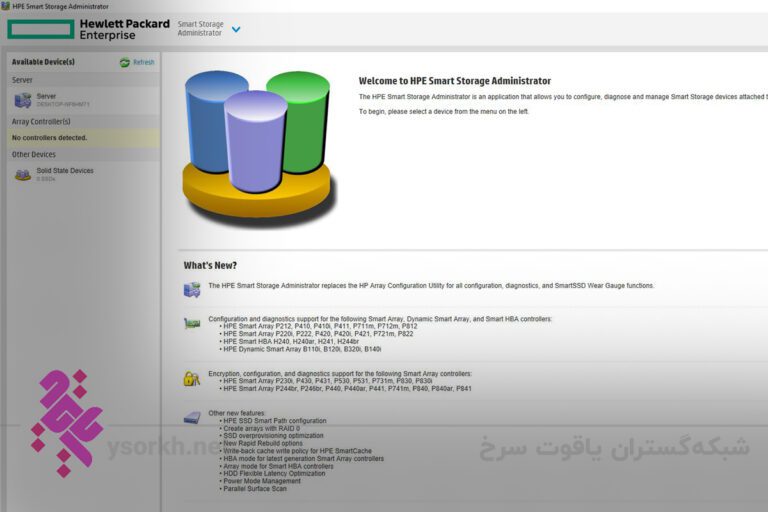Select the Server icon in device list
Viewport: 768px width, 512px height.
tap(23, 100)
